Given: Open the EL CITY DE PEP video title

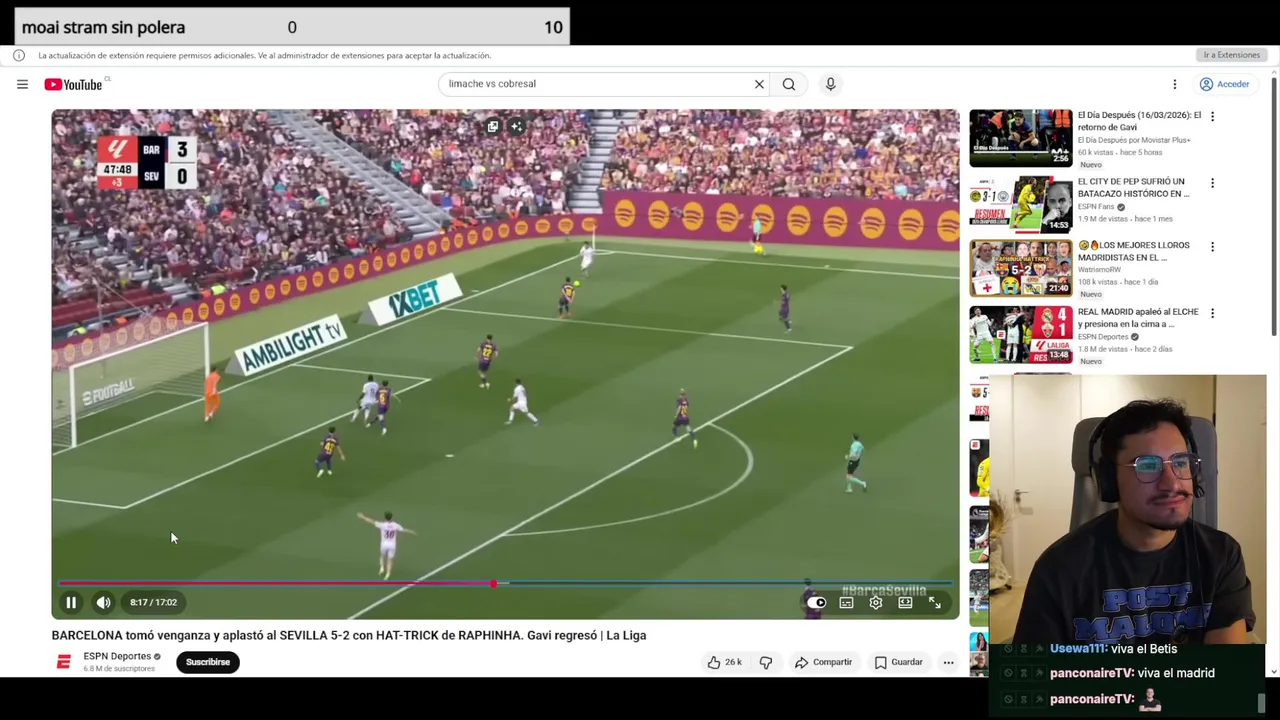Looking at the screenshot, I should coord(1134,188).
